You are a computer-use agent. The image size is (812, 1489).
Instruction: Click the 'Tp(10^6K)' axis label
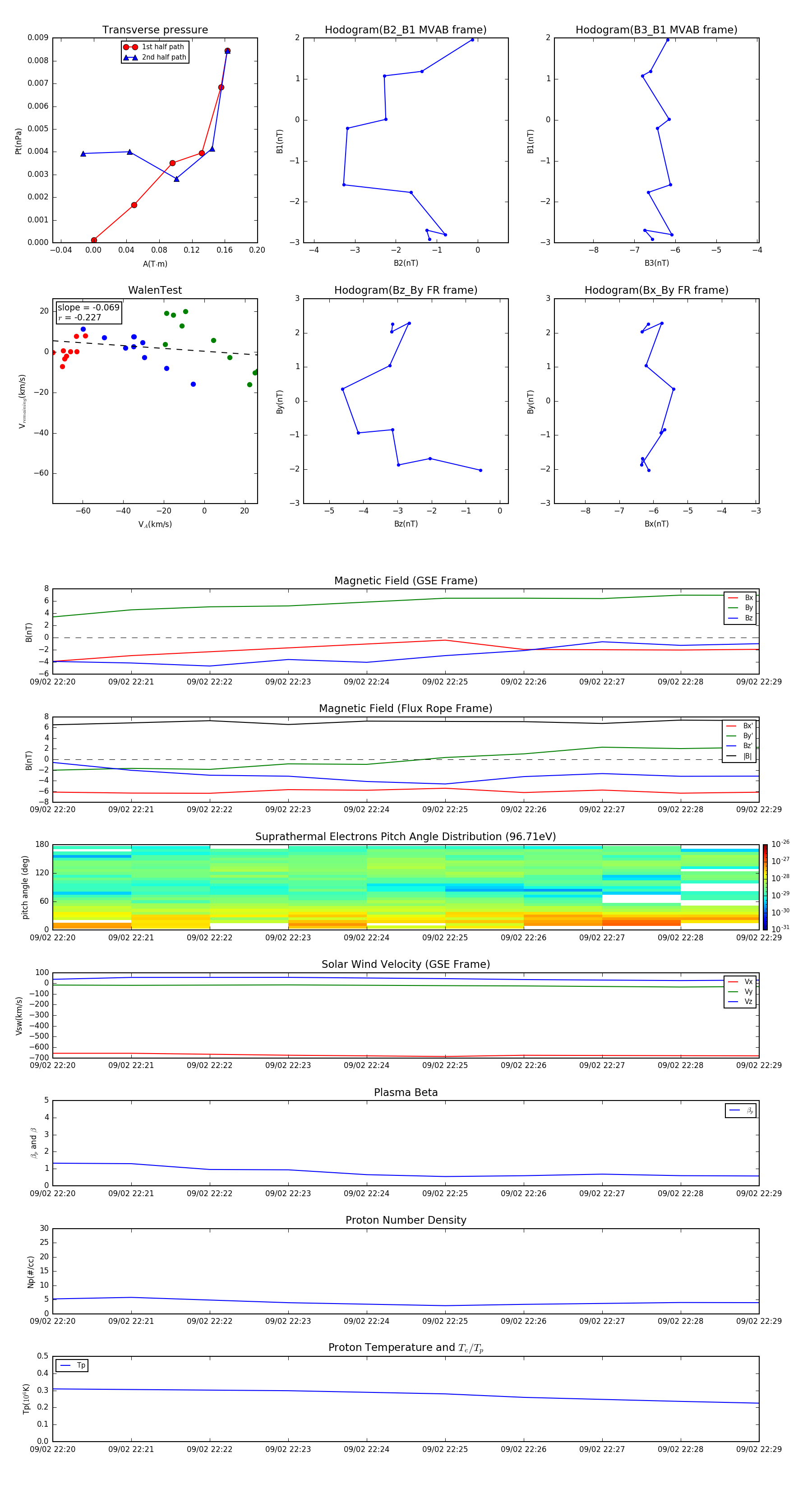(x=26, y=1399)
